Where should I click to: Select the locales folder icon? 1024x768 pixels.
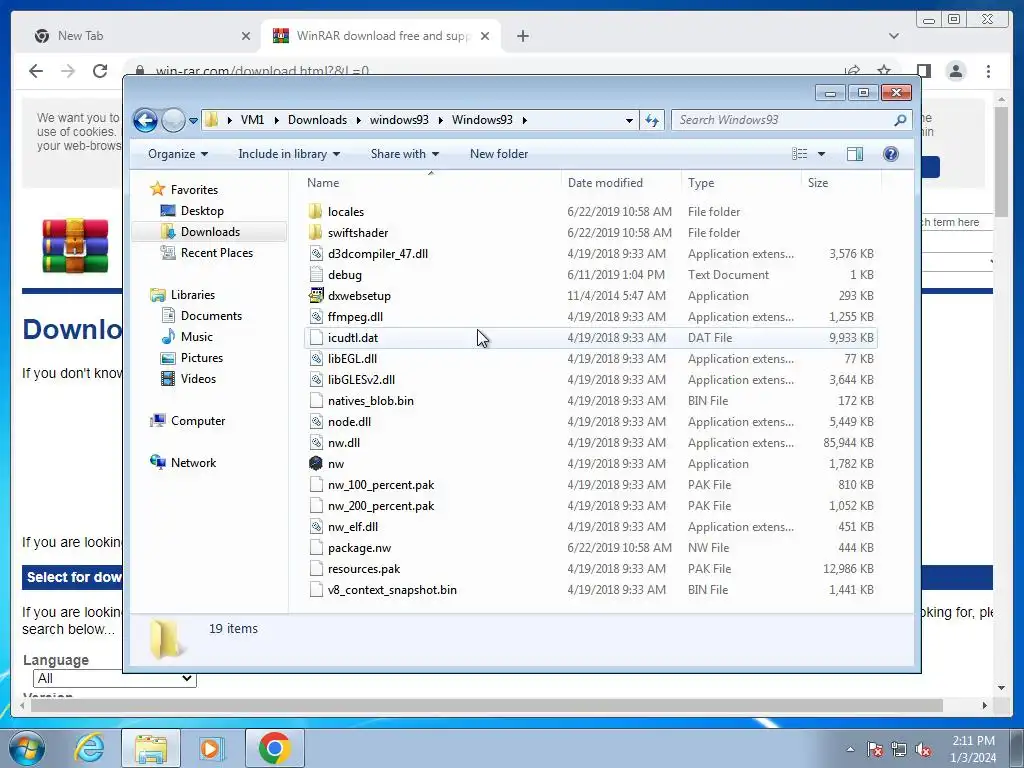click(316, 212)
